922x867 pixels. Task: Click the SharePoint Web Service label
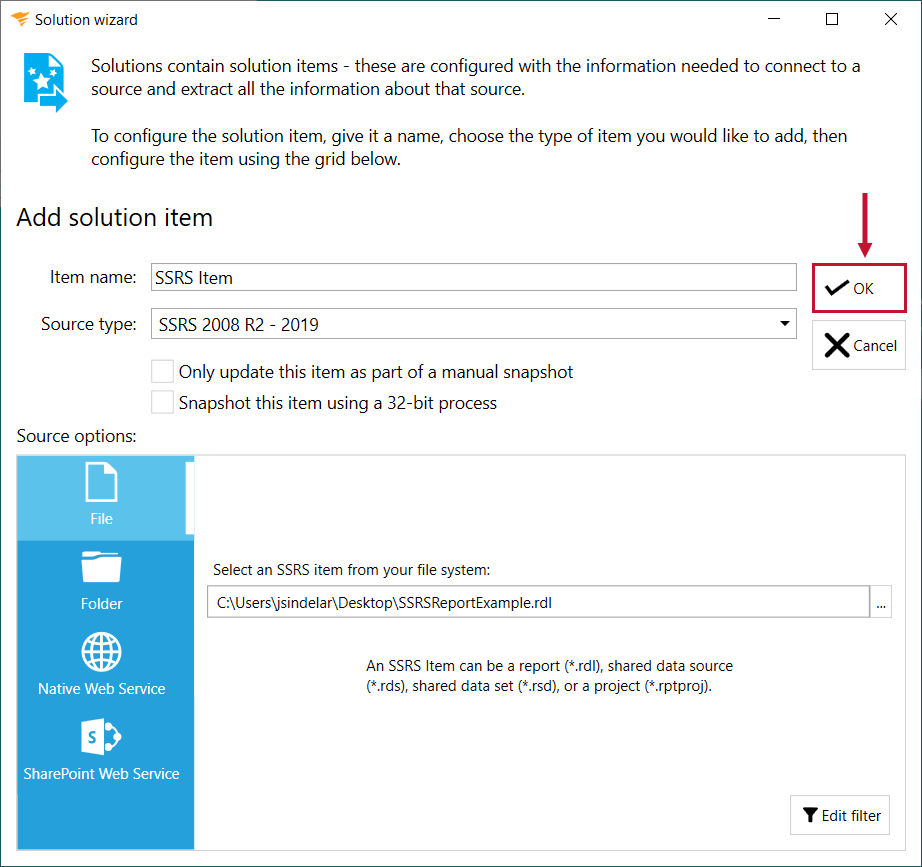(101, 773)
